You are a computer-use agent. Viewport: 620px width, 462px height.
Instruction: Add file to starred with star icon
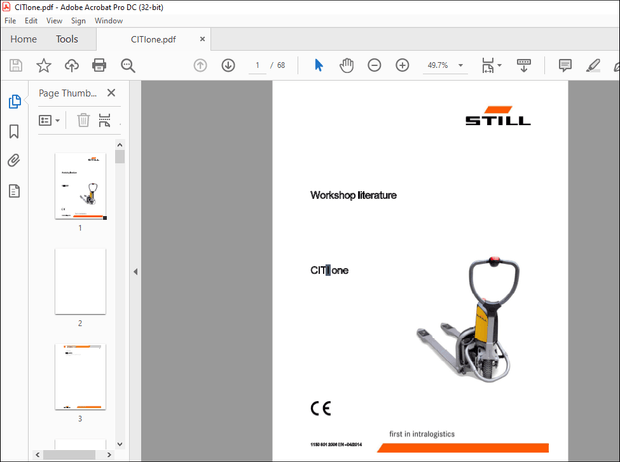coord(43,65)
